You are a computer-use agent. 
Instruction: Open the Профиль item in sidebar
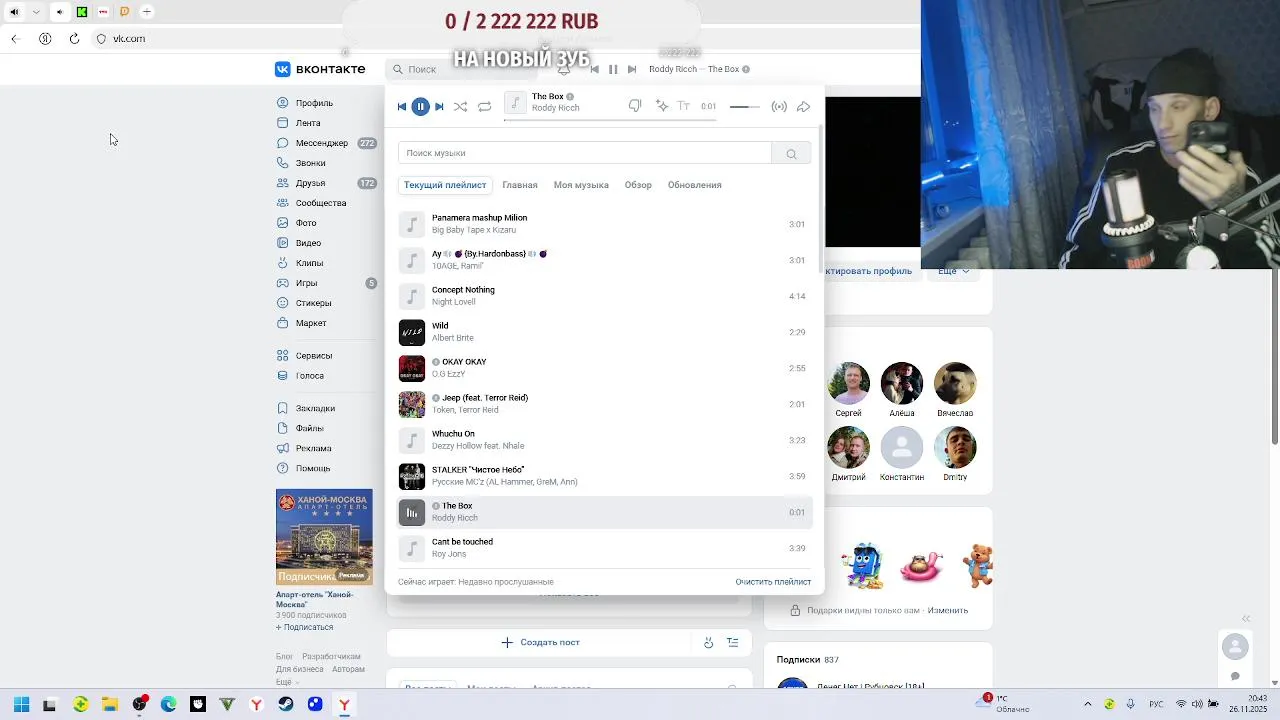tap(314, 103)
